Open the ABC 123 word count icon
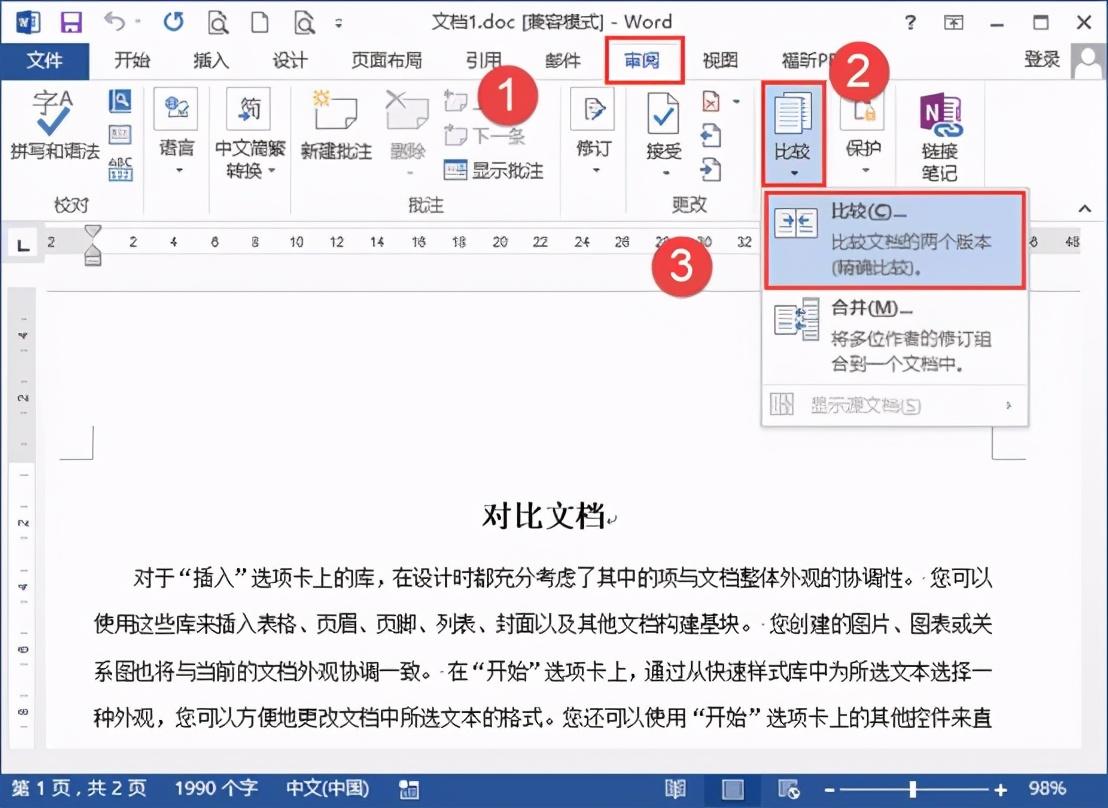The width and height of the screenshot is (1108, 808). (x=120, y=169)
